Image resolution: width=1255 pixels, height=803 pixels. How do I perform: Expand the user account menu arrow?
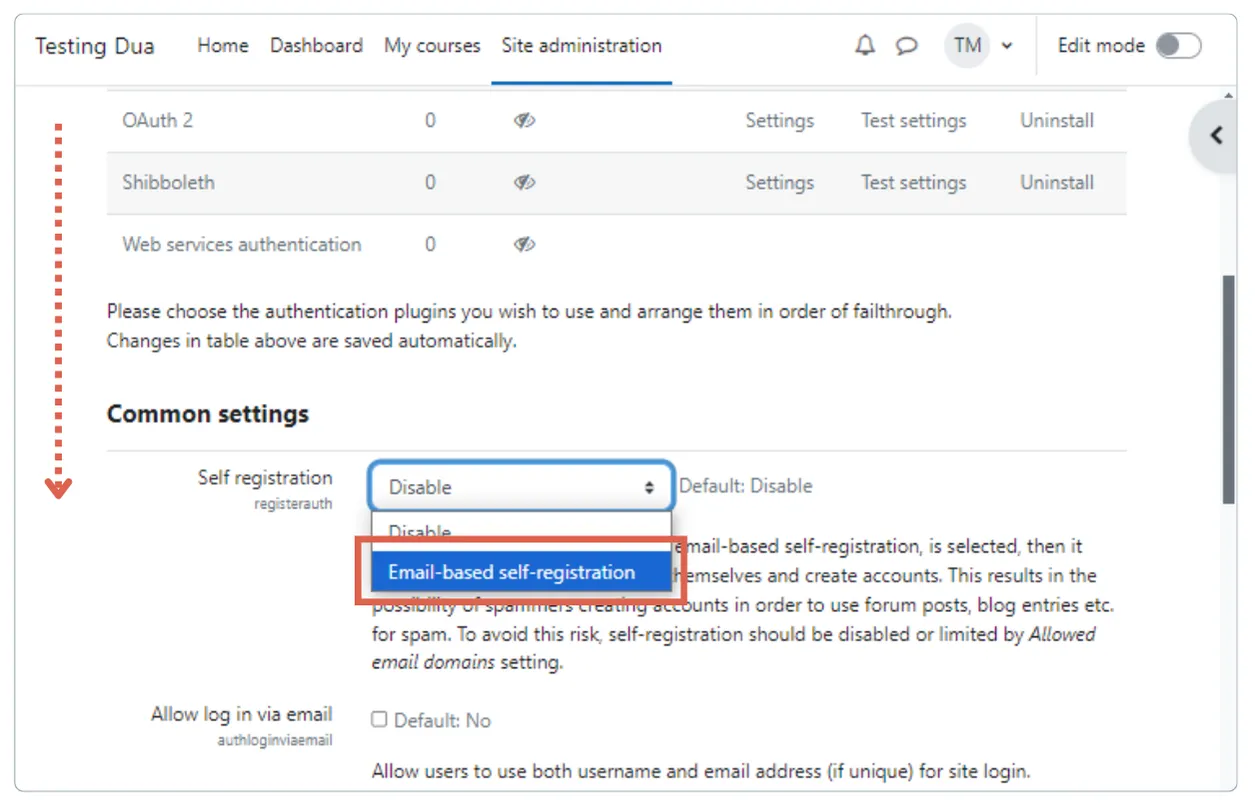[x=1007, y=46]
